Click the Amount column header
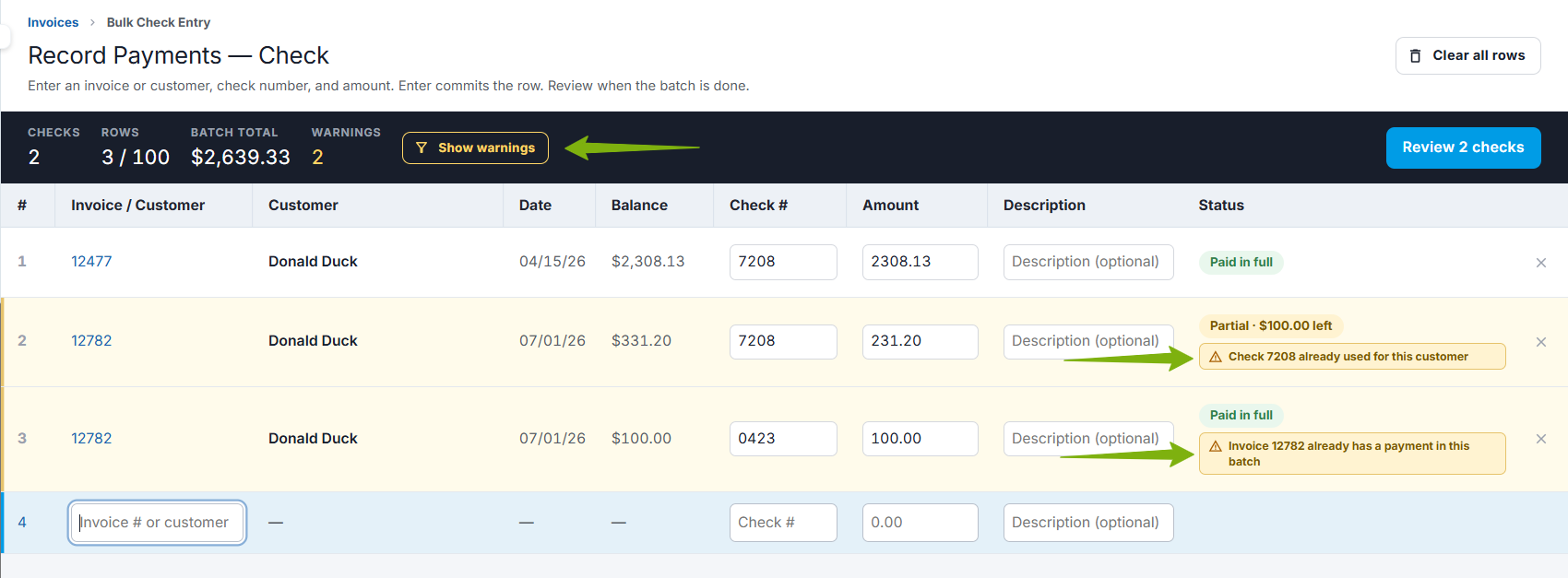Image resolution: width=1568 pixels, height=578 pixels. click(890, 205)
